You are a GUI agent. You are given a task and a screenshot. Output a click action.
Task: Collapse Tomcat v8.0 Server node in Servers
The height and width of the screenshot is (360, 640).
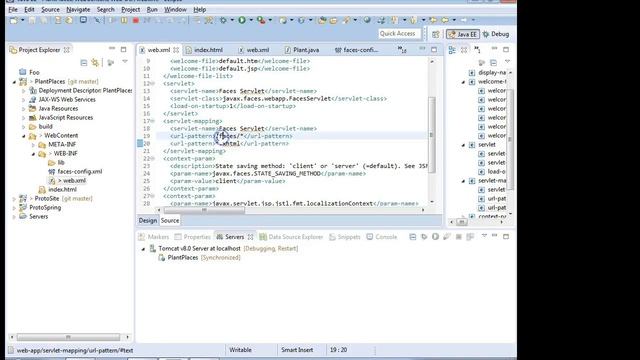pyautogui.click(x=143, y=249)
